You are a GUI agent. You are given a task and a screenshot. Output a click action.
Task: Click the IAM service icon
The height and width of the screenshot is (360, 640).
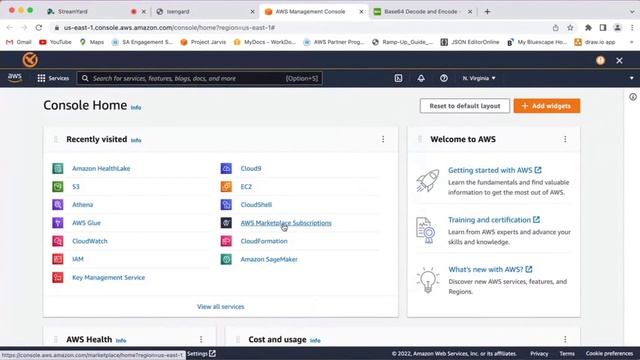point(58,259)
